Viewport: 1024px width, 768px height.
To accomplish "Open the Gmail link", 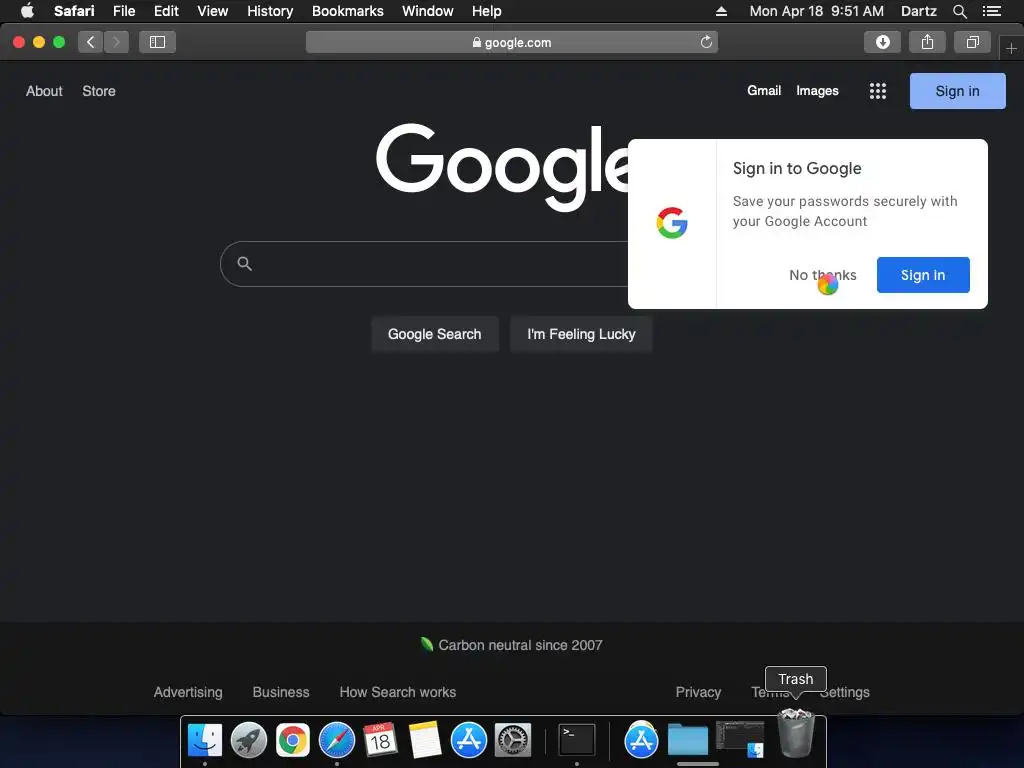I will coord(764,91).
